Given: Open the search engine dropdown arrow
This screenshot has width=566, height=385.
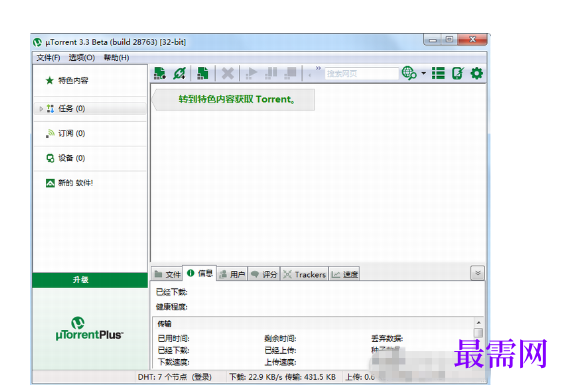Looking at the screenshot, I should (424, 73).
